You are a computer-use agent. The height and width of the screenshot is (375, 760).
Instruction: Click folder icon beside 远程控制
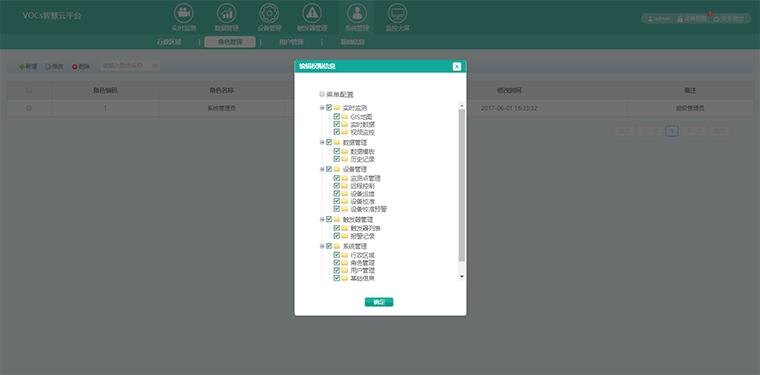[344, 186]
